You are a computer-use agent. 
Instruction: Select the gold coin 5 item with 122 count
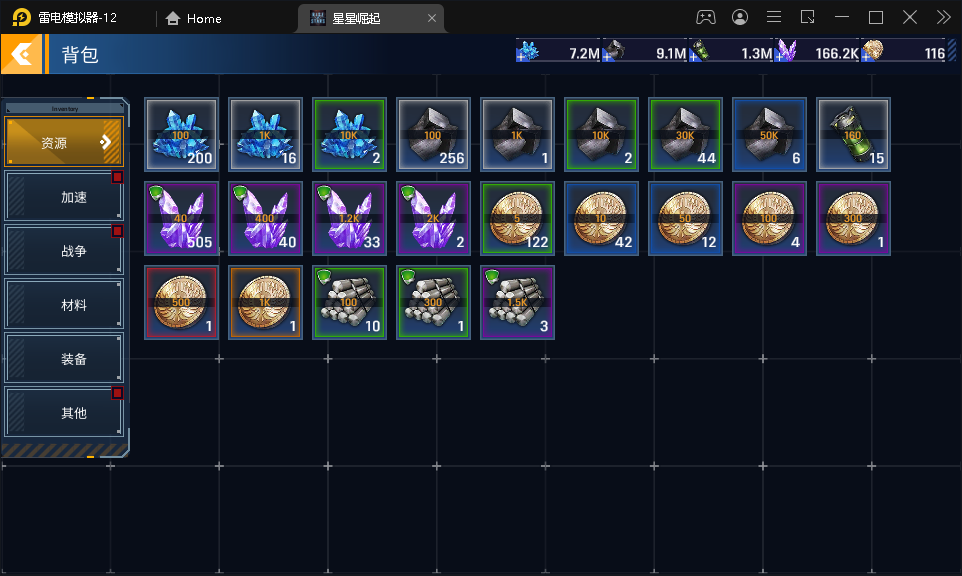coord(517,218)
